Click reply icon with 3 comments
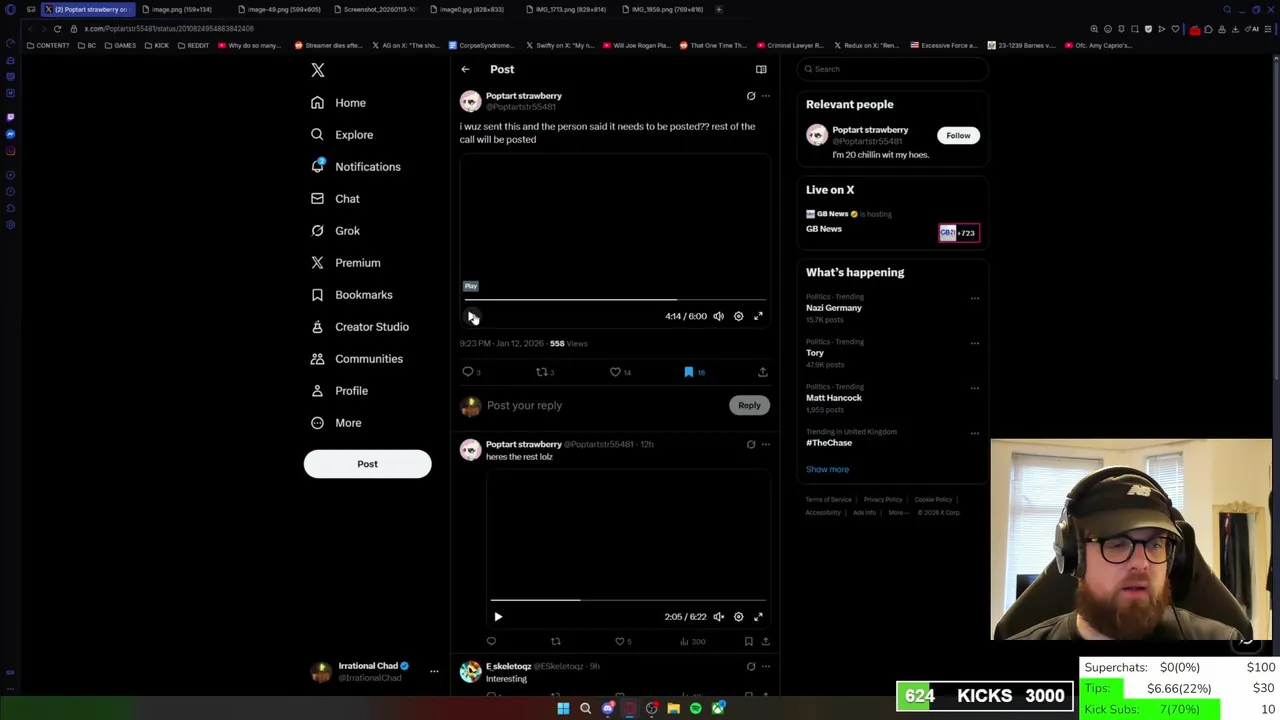The height and width of the screenshot is (720, 1280). click(467, 372)
